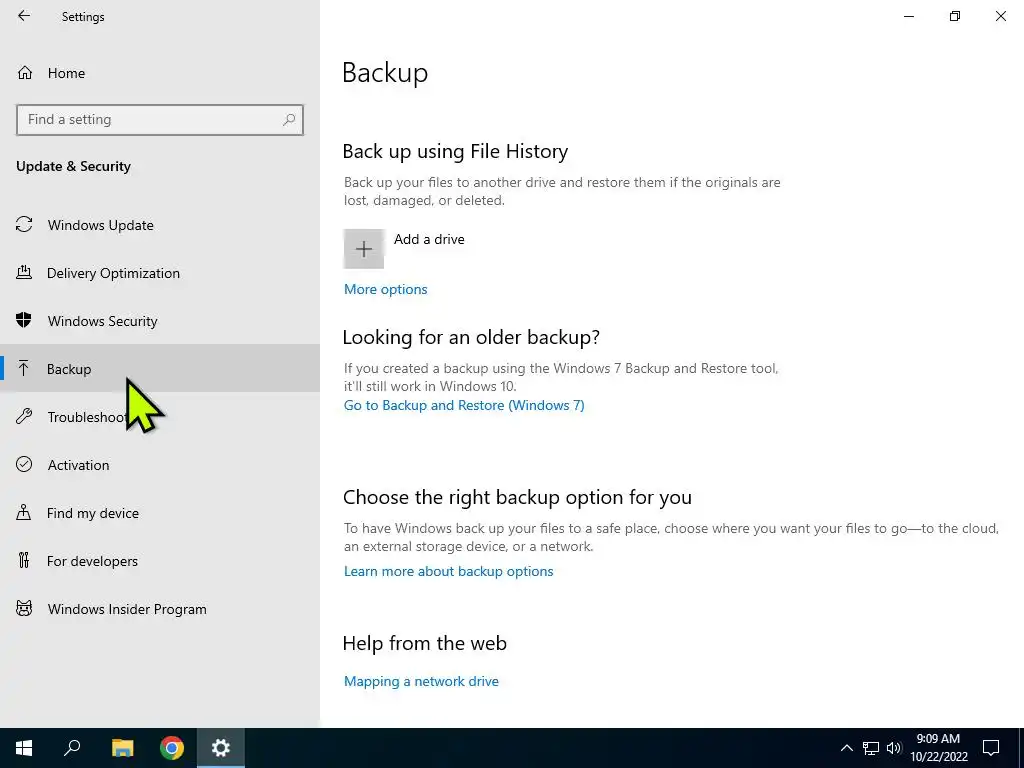This screenshot has width=1024, height=768.
Task: Open the Activation section
Action: [160, 464]
